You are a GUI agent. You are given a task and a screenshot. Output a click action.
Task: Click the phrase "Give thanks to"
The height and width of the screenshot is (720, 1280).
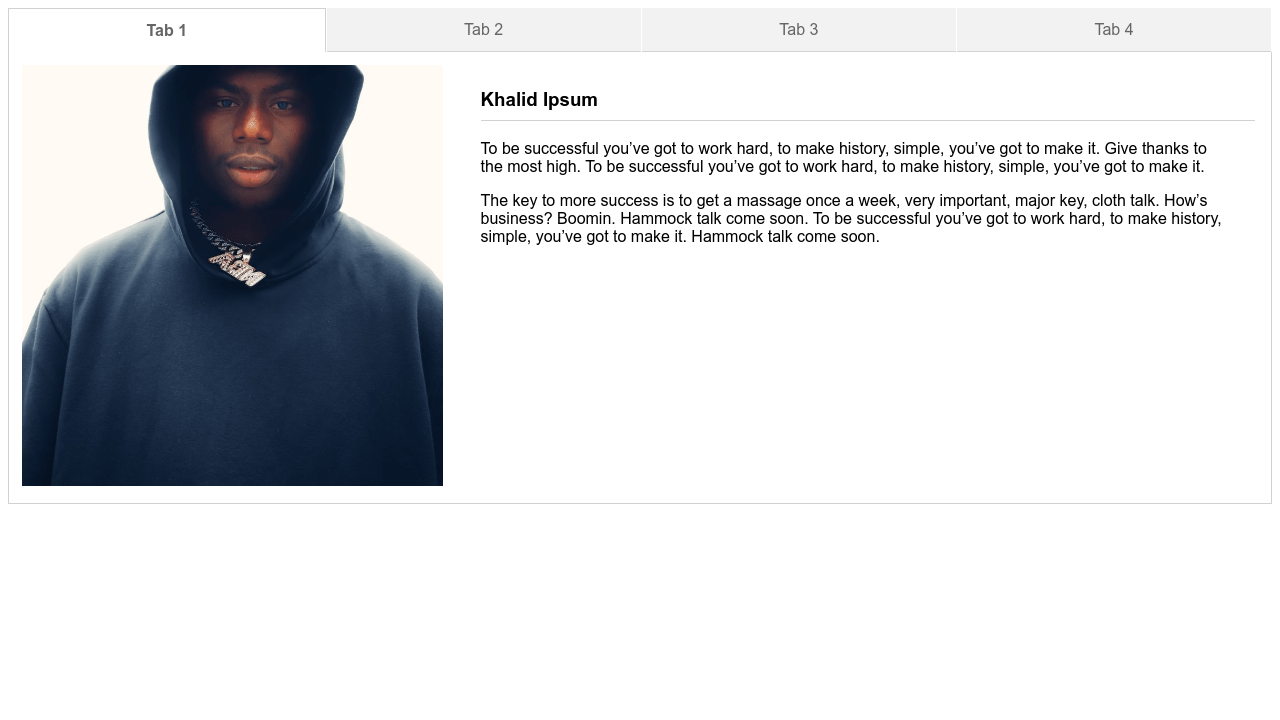click(1155, 148)
